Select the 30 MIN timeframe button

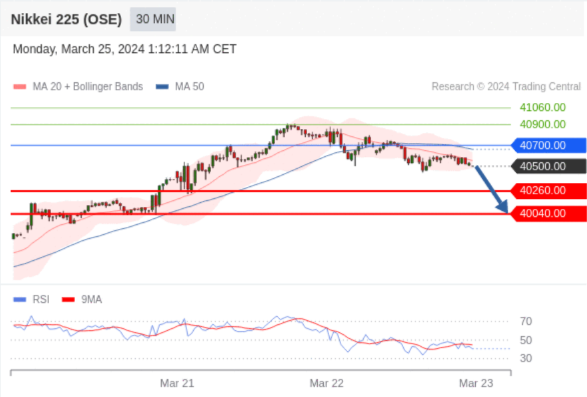click(153, 19)
